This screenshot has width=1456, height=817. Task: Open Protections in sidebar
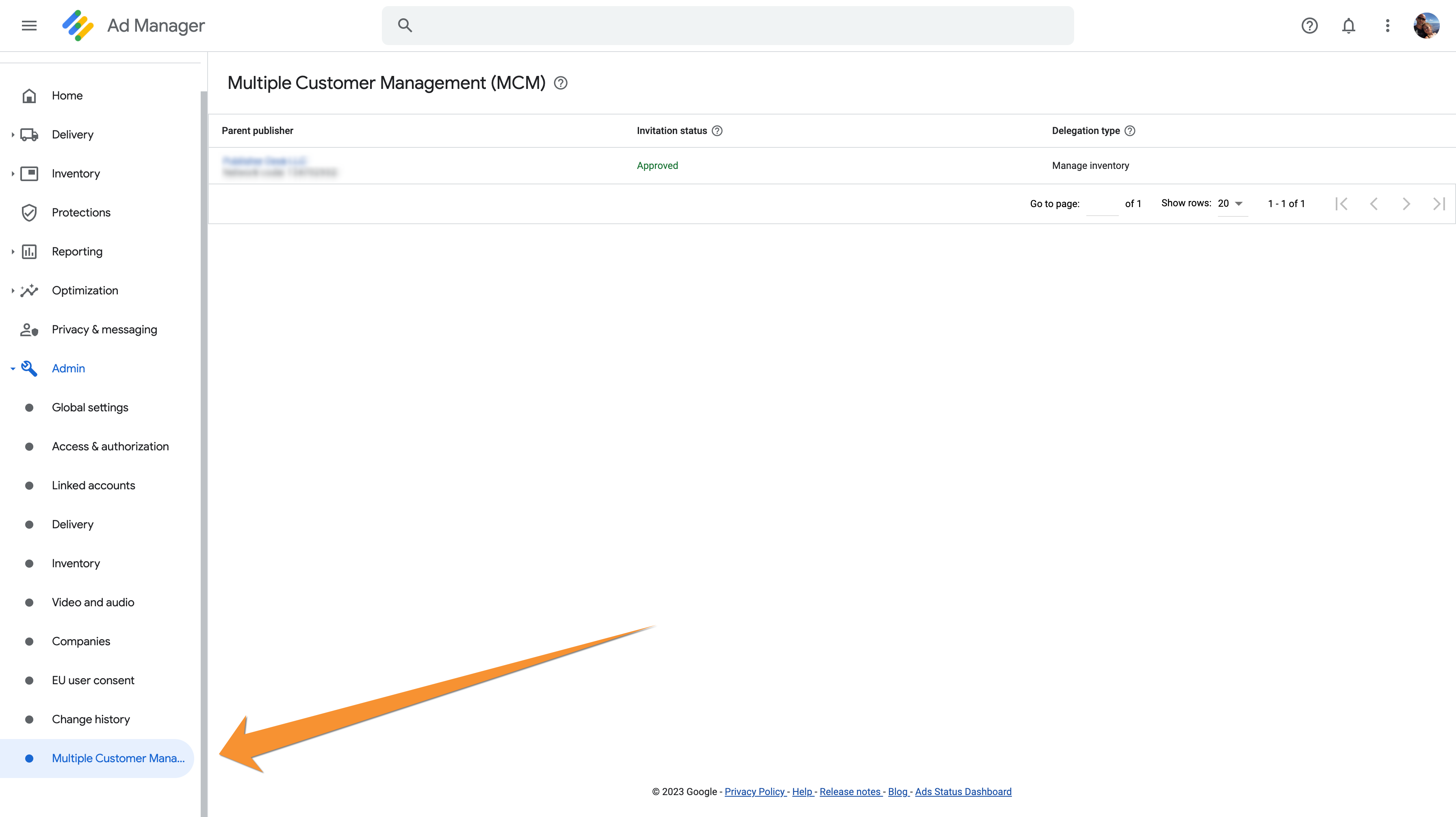(x=81, y=212)
